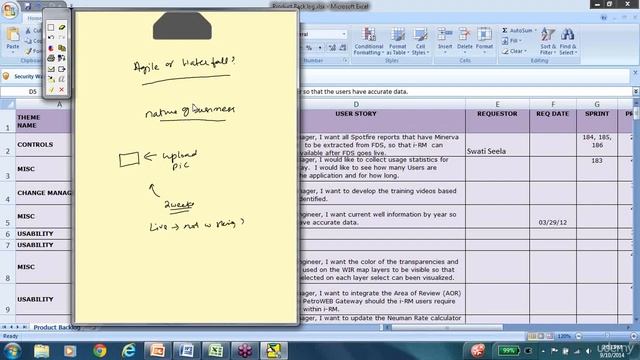
Task: Click the CONTROLS cell in row 2
Action: (44, 144)
